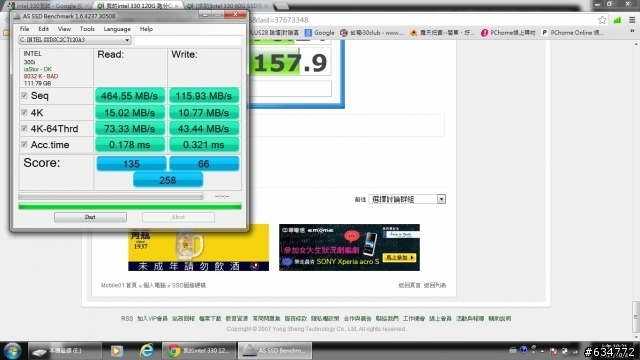Screen dimensions: 640x360
Task: Click the green overall progress bar
Action: [130, 207]
